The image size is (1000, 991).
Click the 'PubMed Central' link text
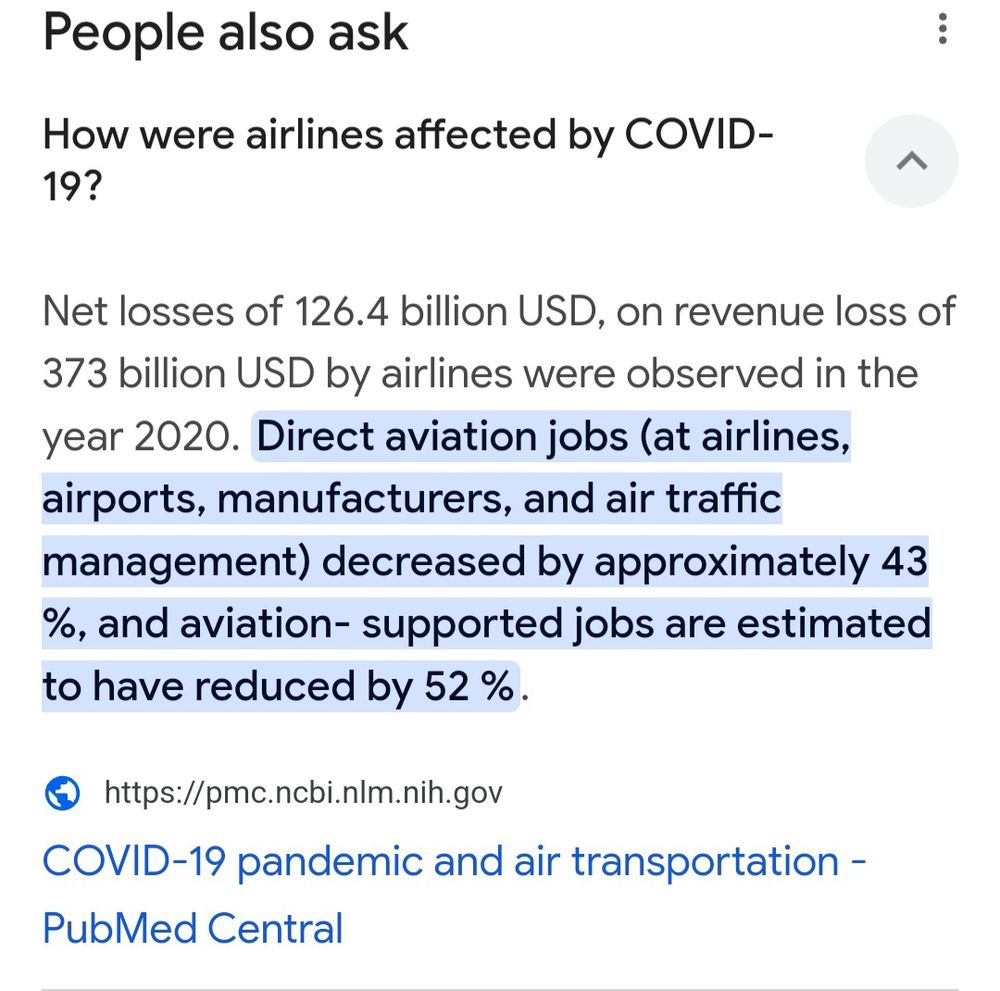point(193,927)
